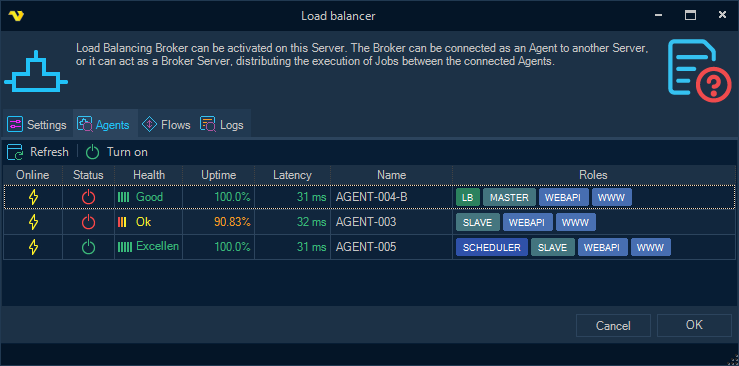Open the help document icon with question mark
Screen dimensions: 739x366
point(699,71)
